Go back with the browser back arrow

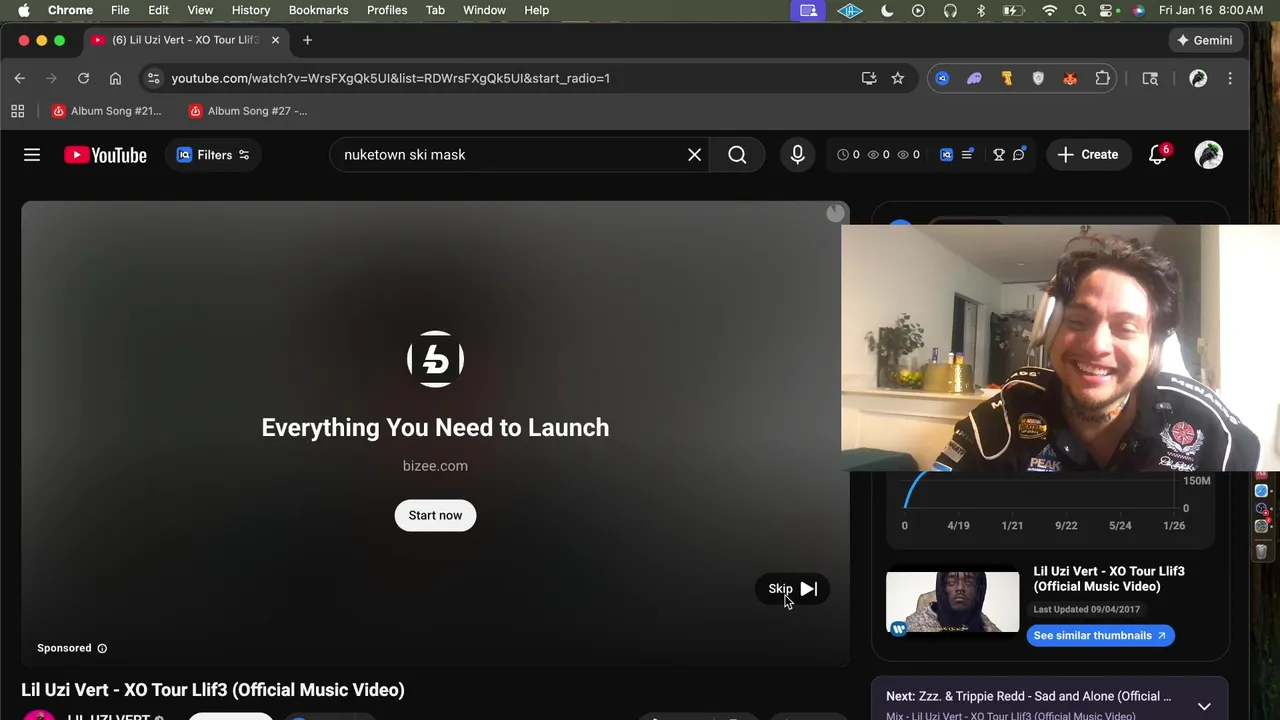(20, 78)
